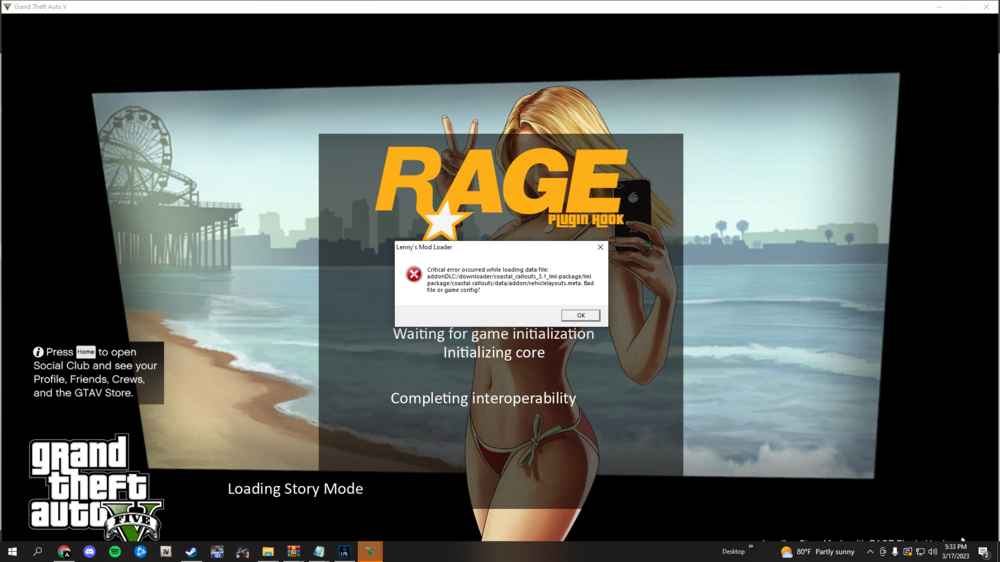1000x562 pixels.
Task: Open Discord from the taskbar
Action: [x=89, y=552]
